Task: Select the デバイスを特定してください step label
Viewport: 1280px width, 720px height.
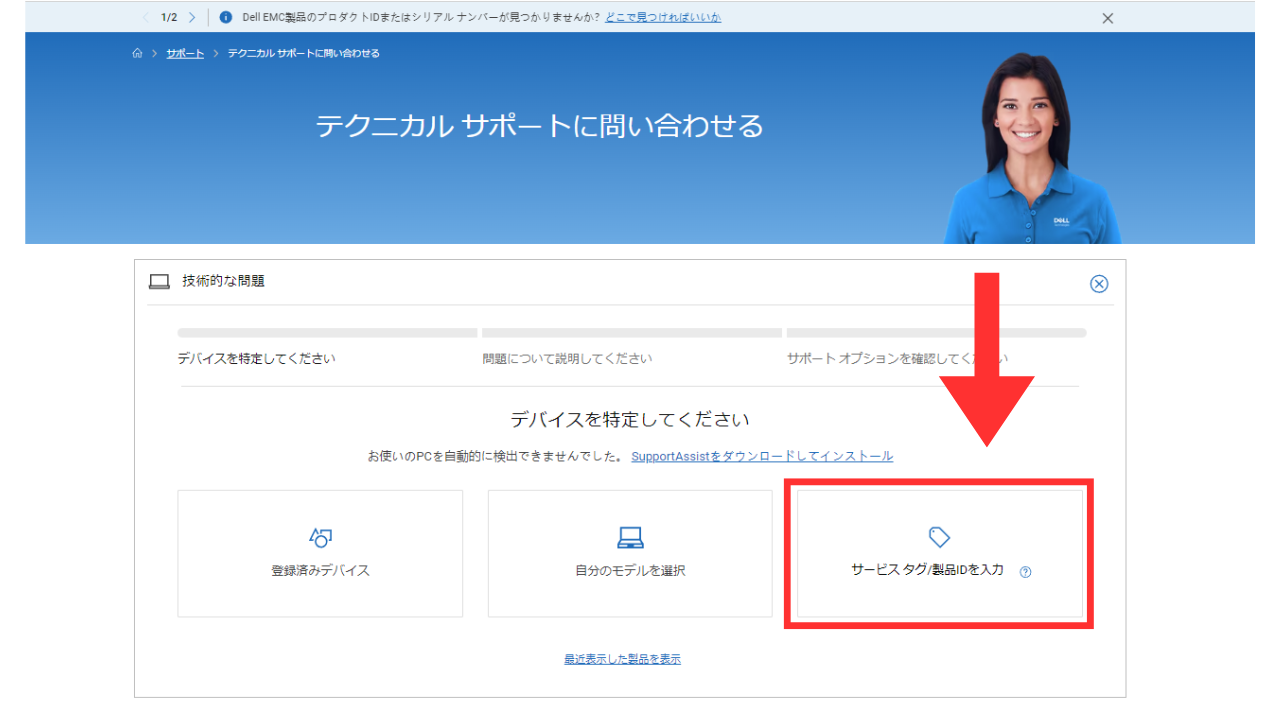Action: [256, 359]
